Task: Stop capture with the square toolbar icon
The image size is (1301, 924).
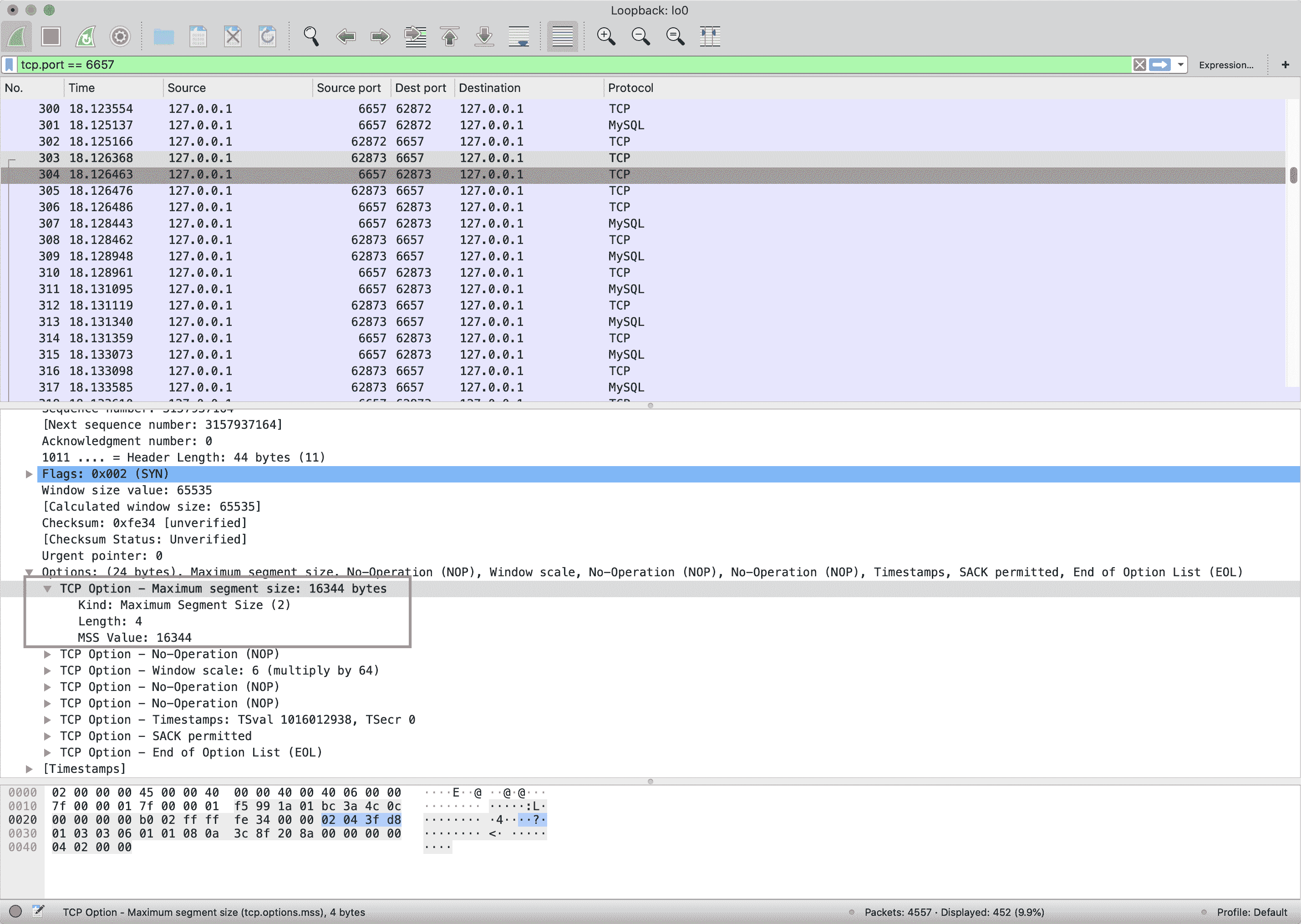Action: coord(51,37)
